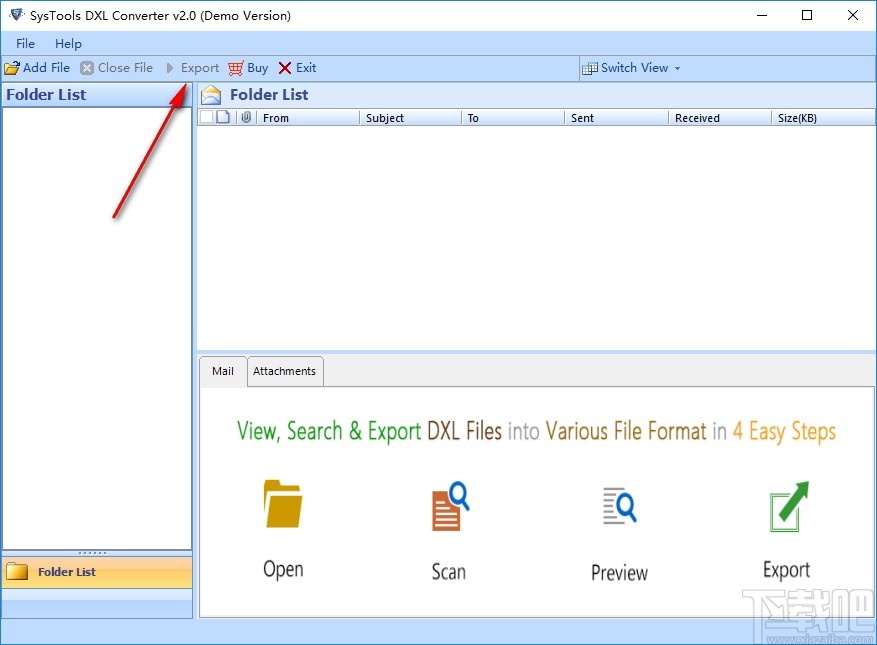Click the SysTools app icon in title bar
Viewport: 877px width, 645px height.
[17, 15]
